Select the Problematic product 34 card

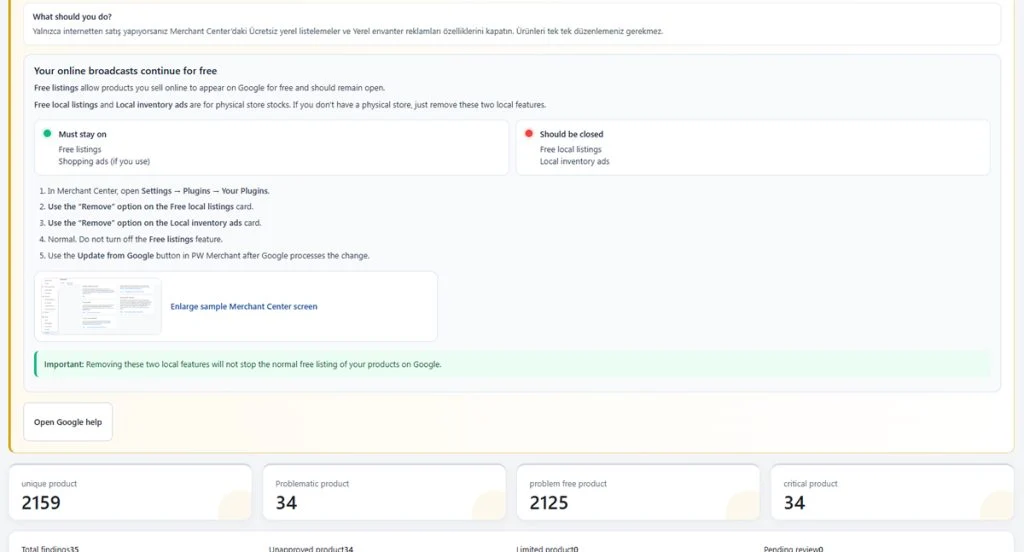384,493
